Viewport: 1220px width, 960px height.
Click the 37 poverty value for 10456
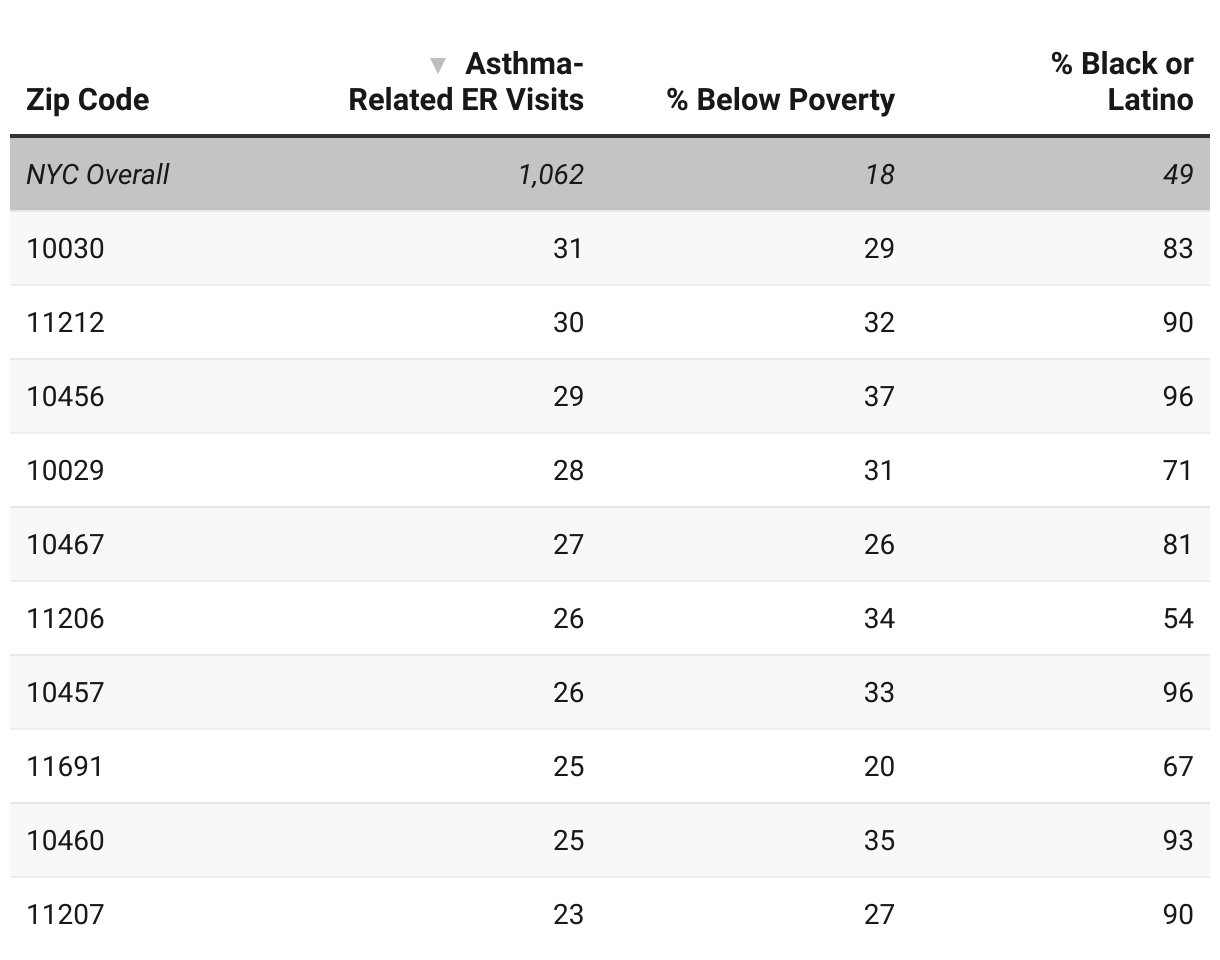(879, 396)
